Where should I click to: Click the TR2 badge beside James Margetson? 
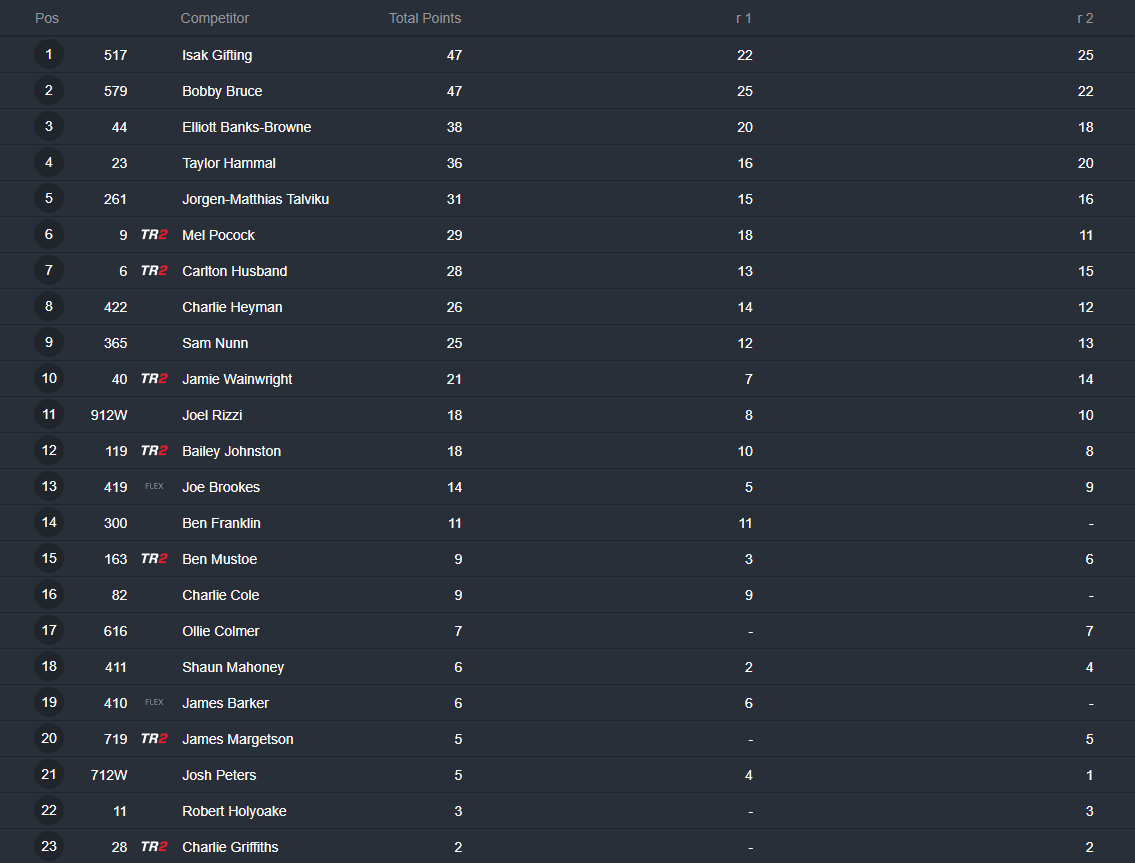point(154,738)
